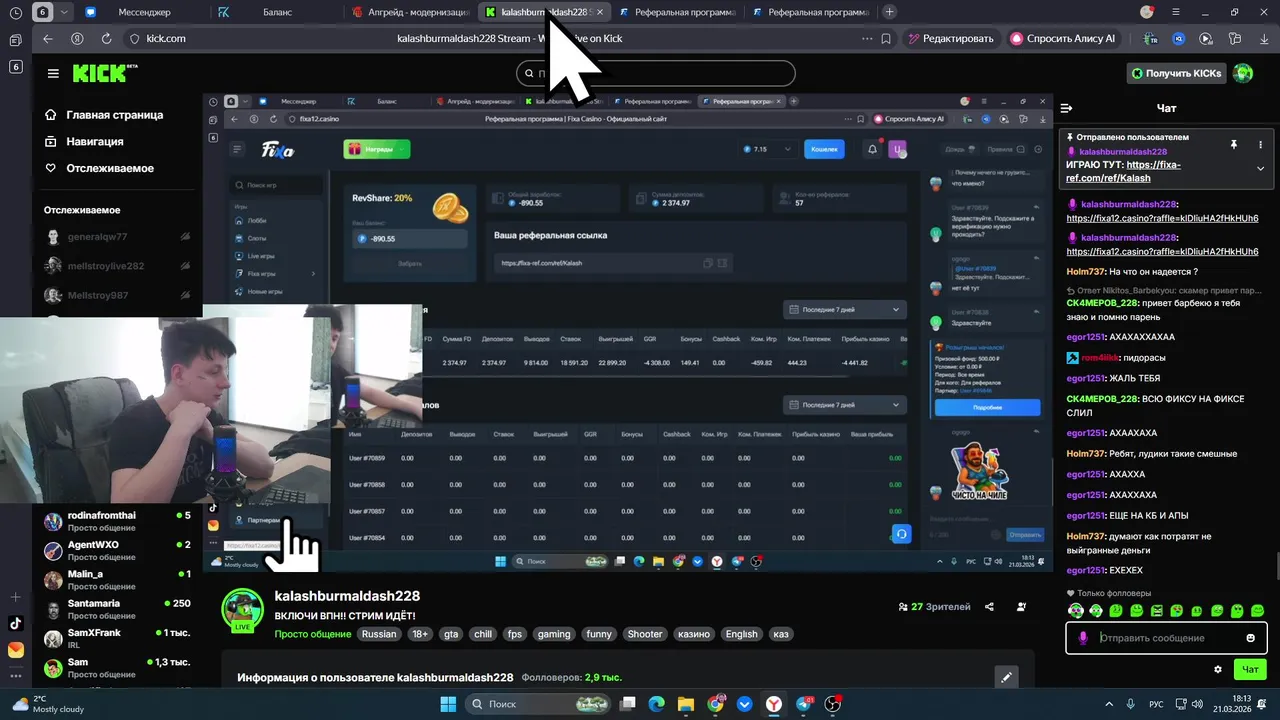This screenshot has width=1280, height=720.
Task: Open Навигация in Kick sidebar
Action: coord(84,142)
